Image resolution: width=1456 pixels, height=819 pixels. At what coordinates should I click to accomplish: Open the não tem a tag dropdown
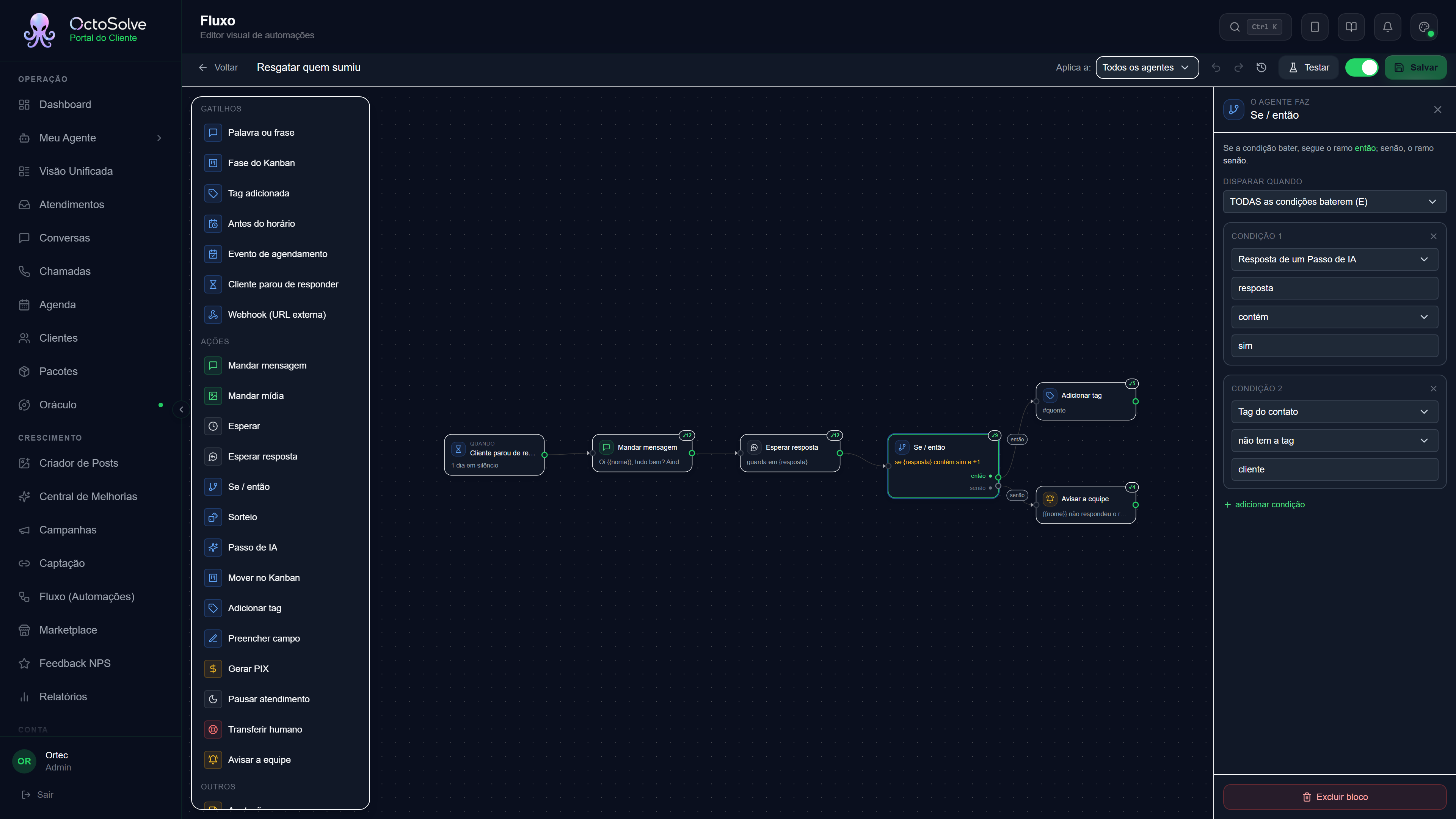click(1334, 440)
